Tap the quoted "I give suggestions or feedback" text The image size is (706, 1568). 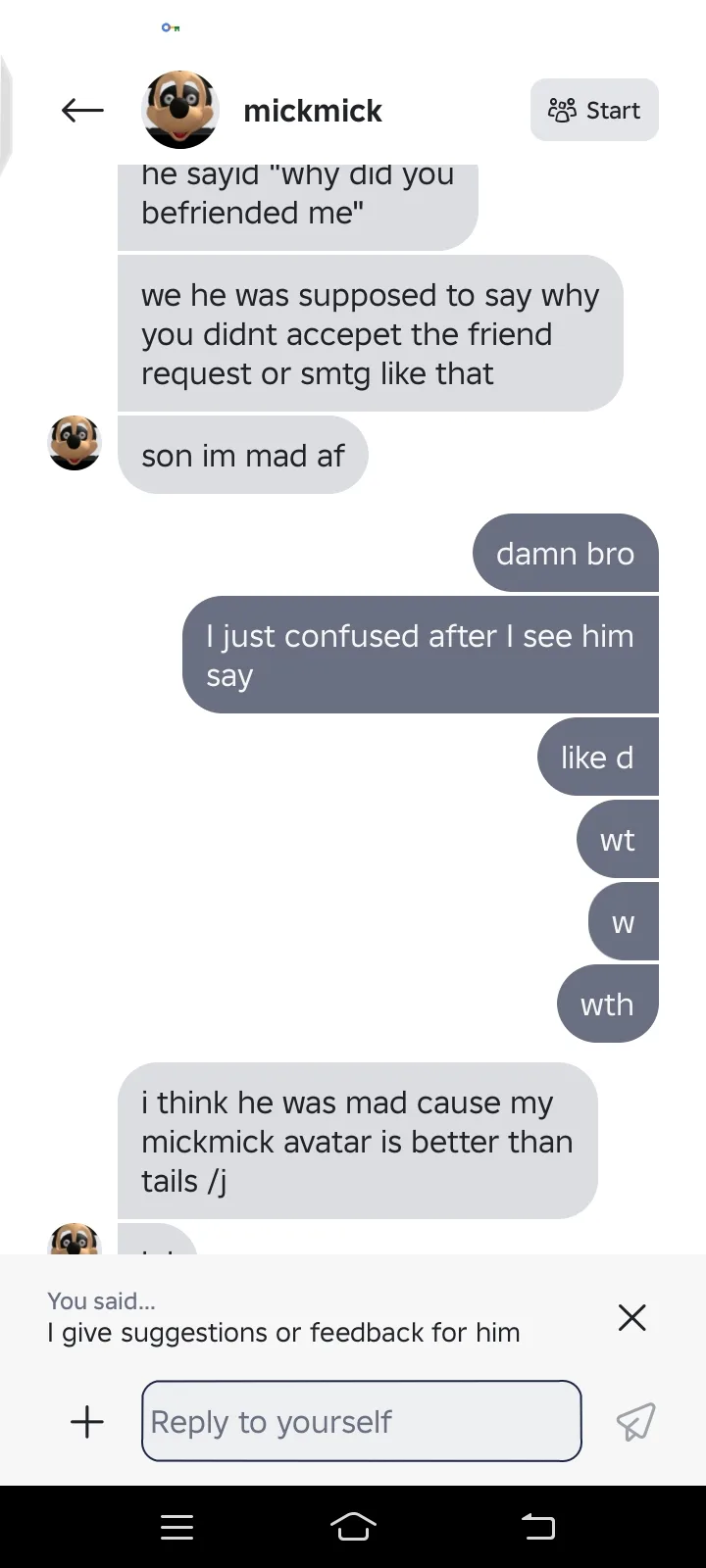(283, 1333)
